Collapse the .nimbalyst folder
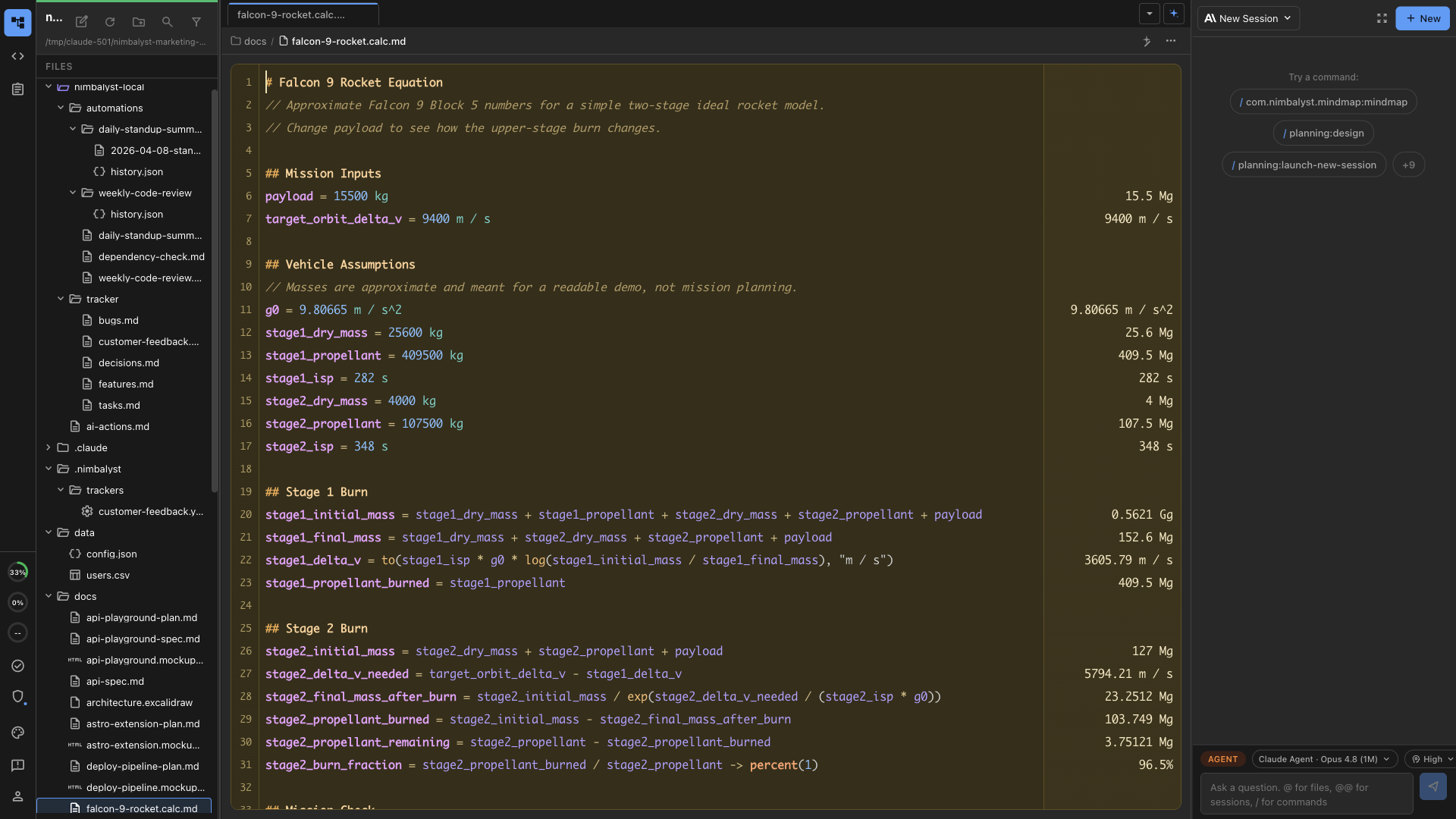 (x=49, y=469)
